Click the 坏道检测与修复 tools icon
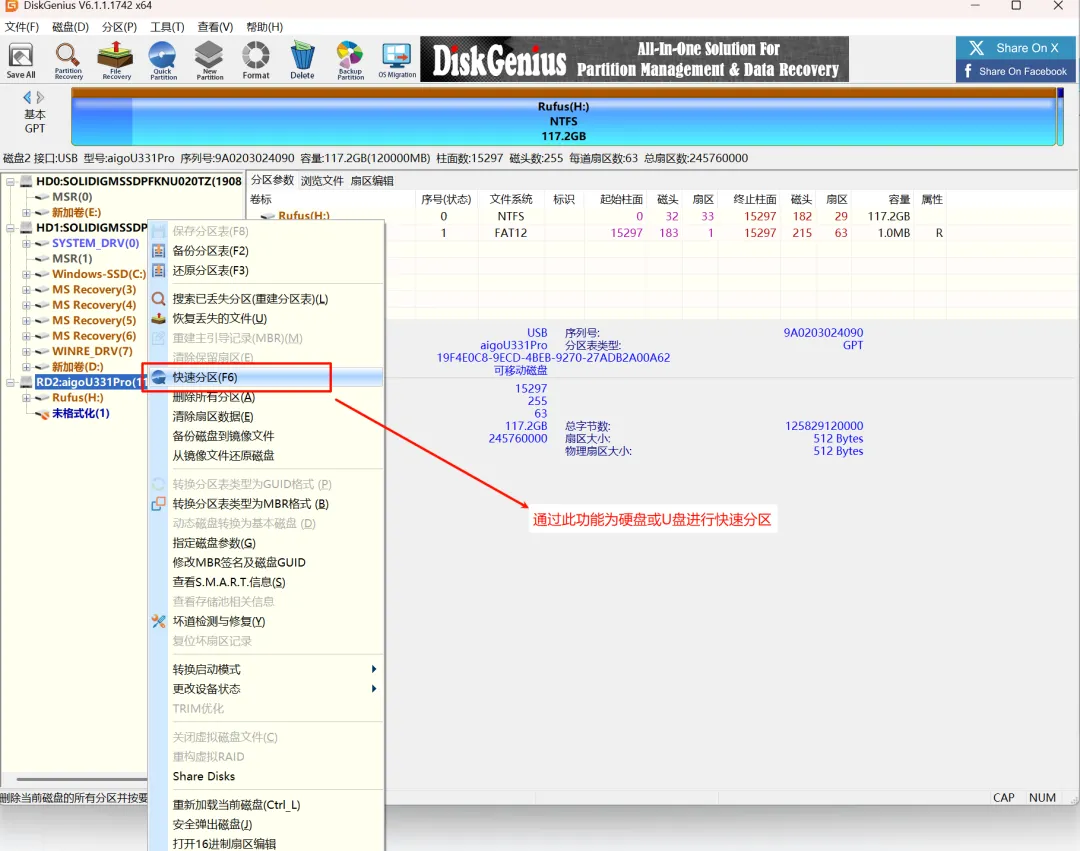Image resolution: width=1080 pixels, height=851 pixels. [158, 621]
